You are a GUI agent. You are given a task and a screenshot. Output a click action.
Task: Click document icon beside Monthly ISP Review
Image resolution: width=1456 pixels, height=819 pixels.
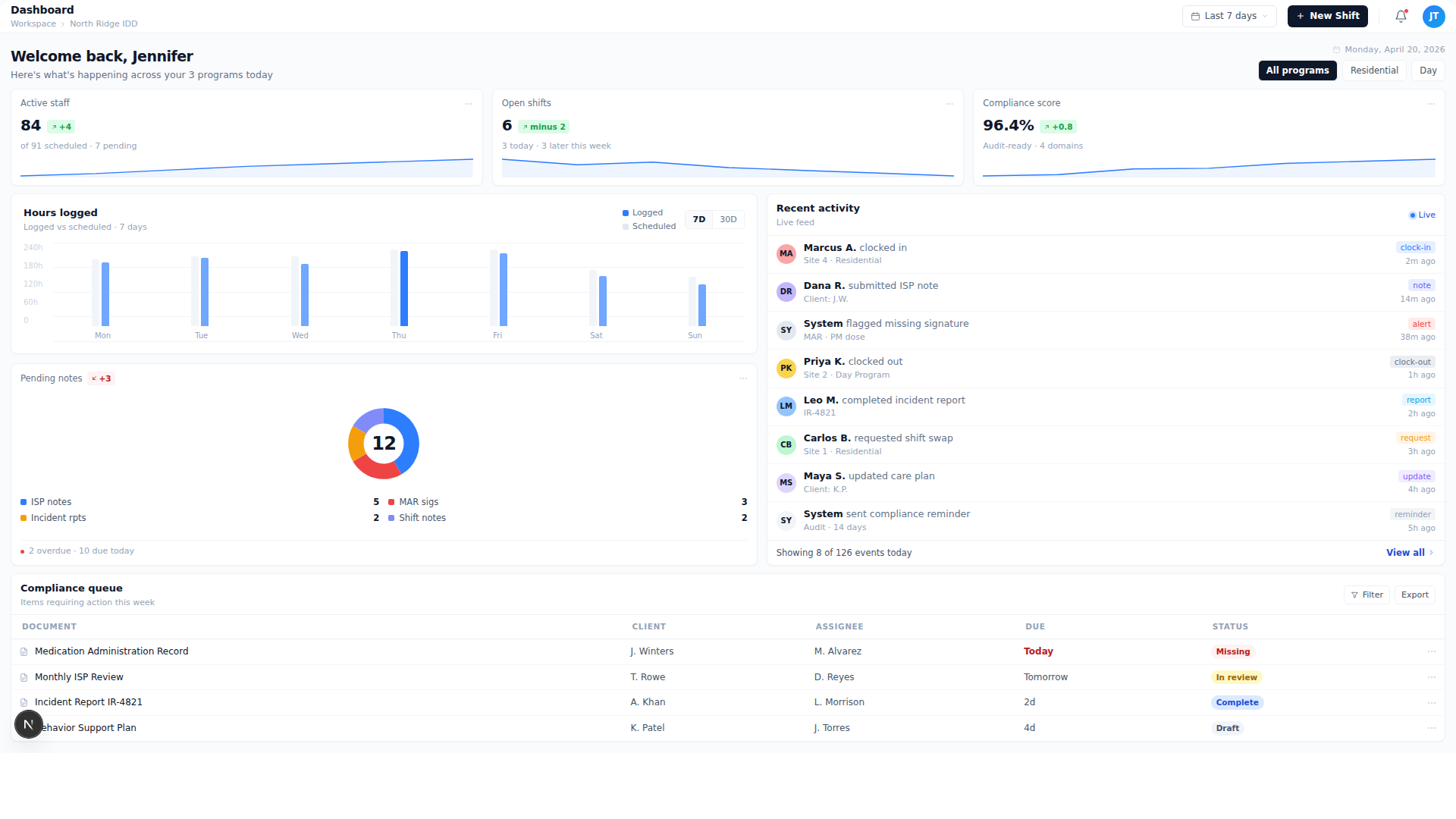pyautogui.click(x=24, y=677)
